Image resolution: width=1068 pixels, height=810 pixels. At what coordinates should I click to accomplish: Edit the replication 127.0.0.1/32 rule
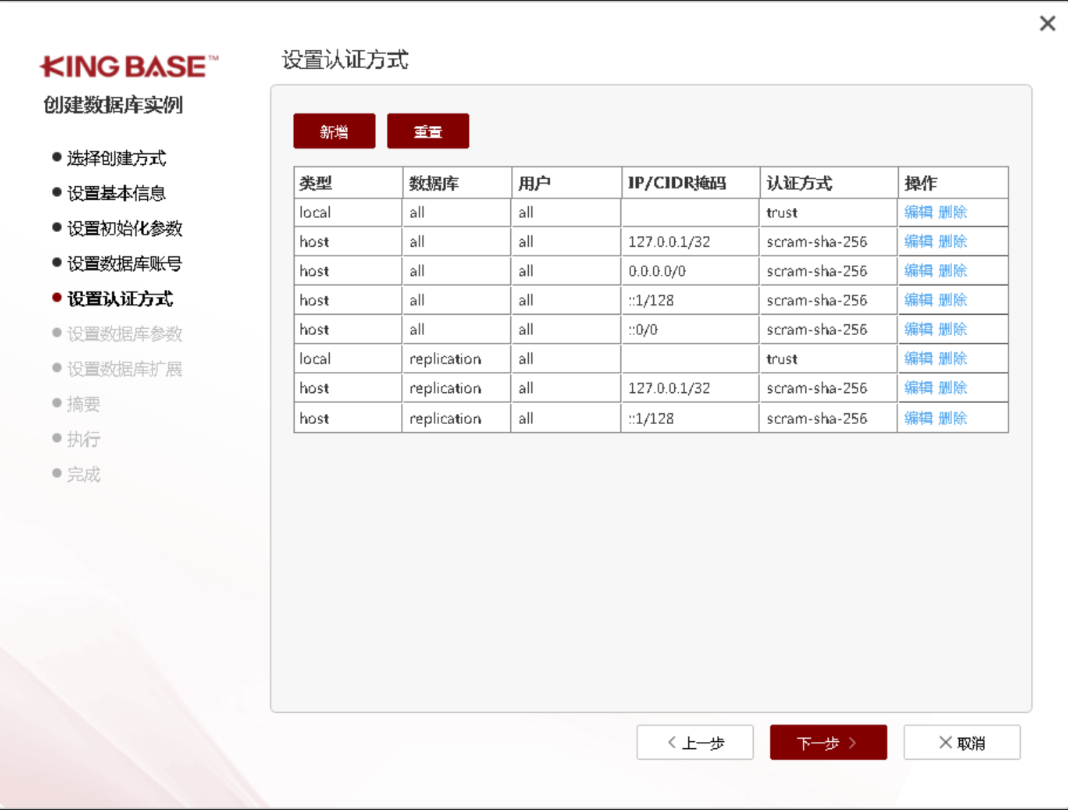[x=917, y=388]
